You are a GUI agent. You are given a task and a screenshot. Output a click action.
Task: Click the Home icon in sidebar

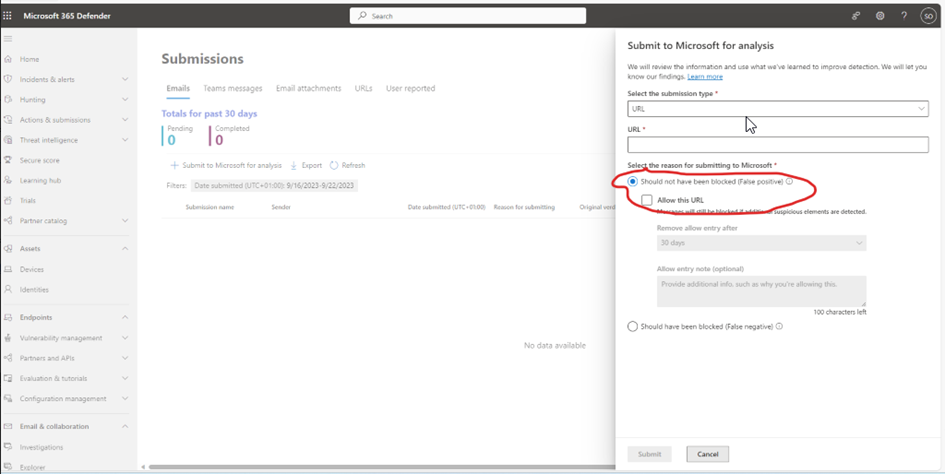8,59
